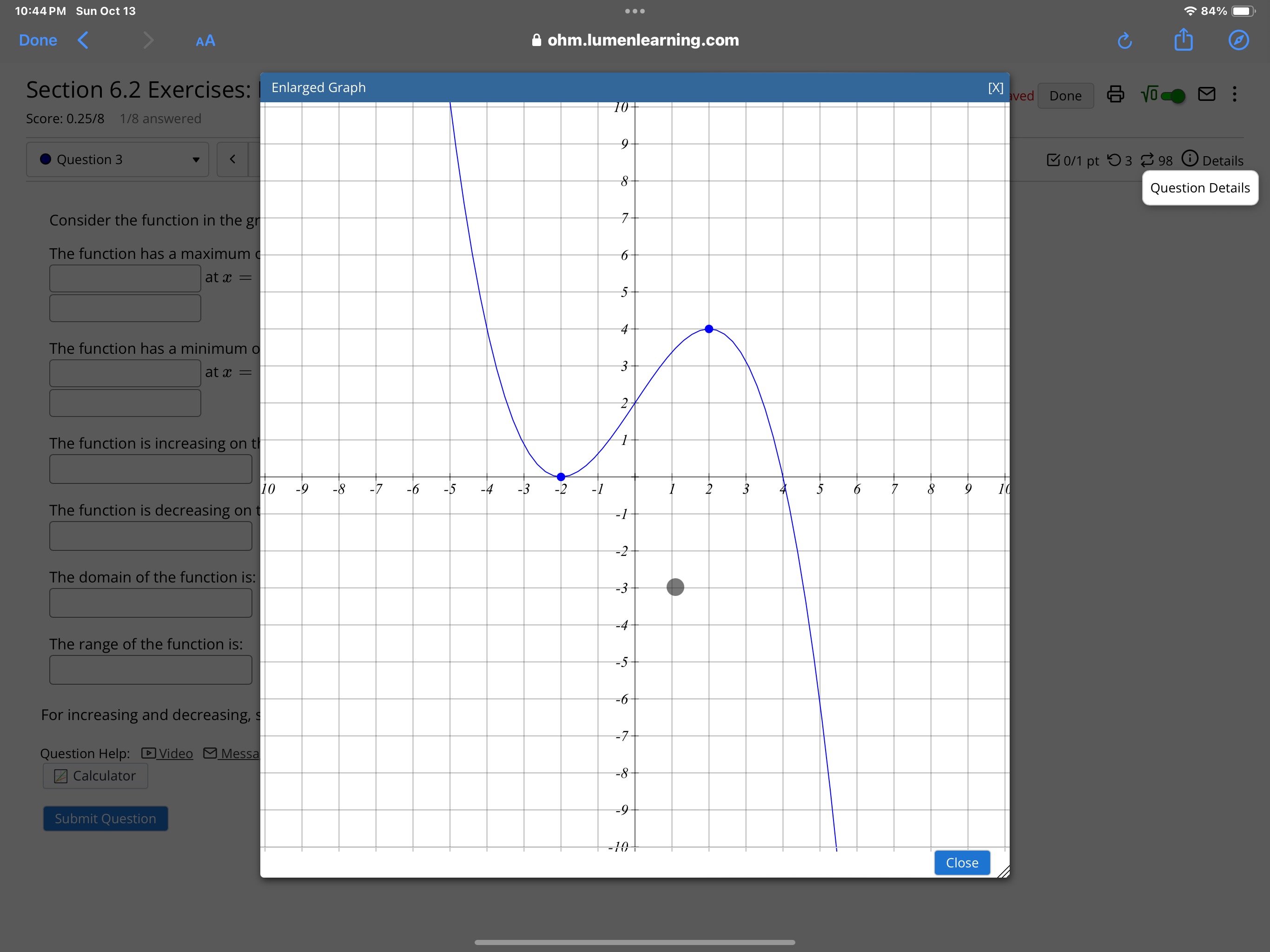Screen dimensions: 1270x952
Task: Grab the dialog resize handle corner
Action: (1003, 871)
